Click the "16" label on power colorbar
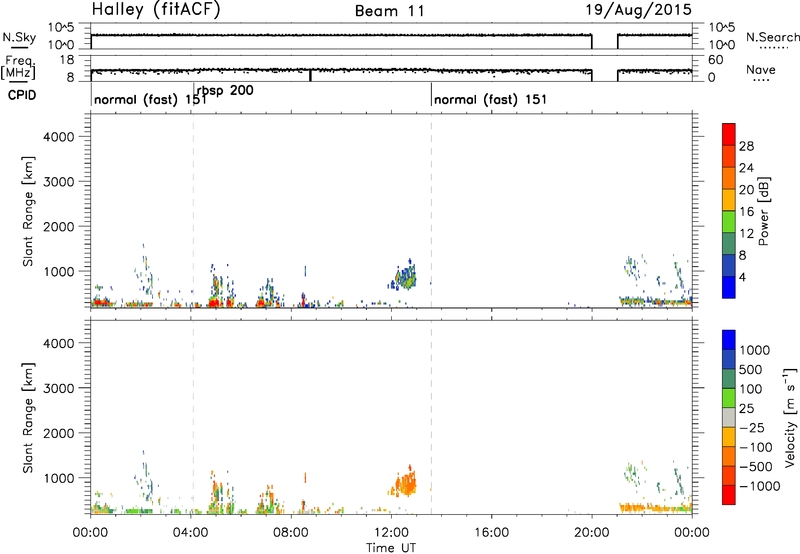The height and width of the screenshot is (554, 800). [746, 212]
